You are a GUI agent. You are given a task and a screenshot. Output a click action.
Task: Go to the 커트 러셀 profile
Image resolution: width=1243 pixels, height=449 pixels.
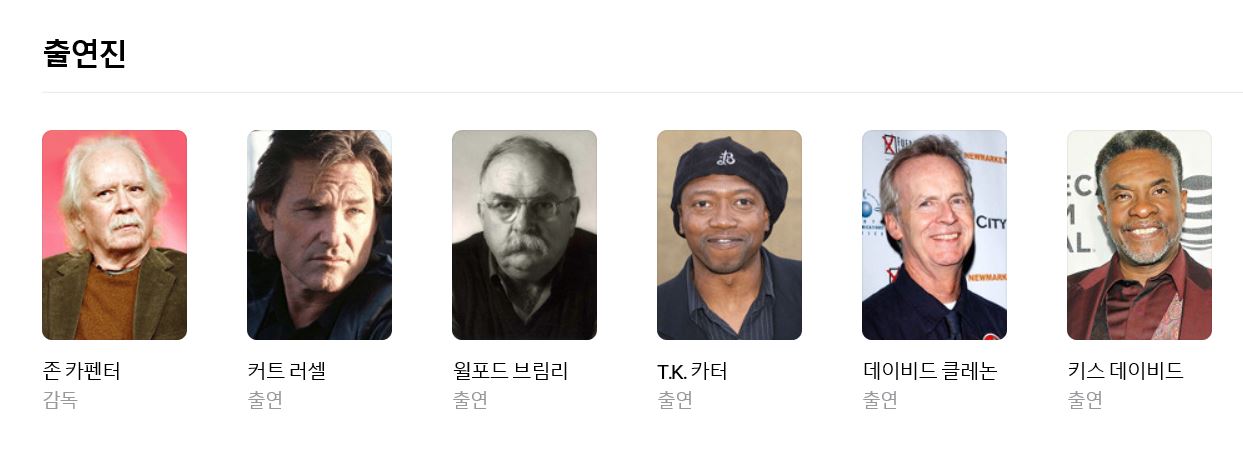click(287, 371)
